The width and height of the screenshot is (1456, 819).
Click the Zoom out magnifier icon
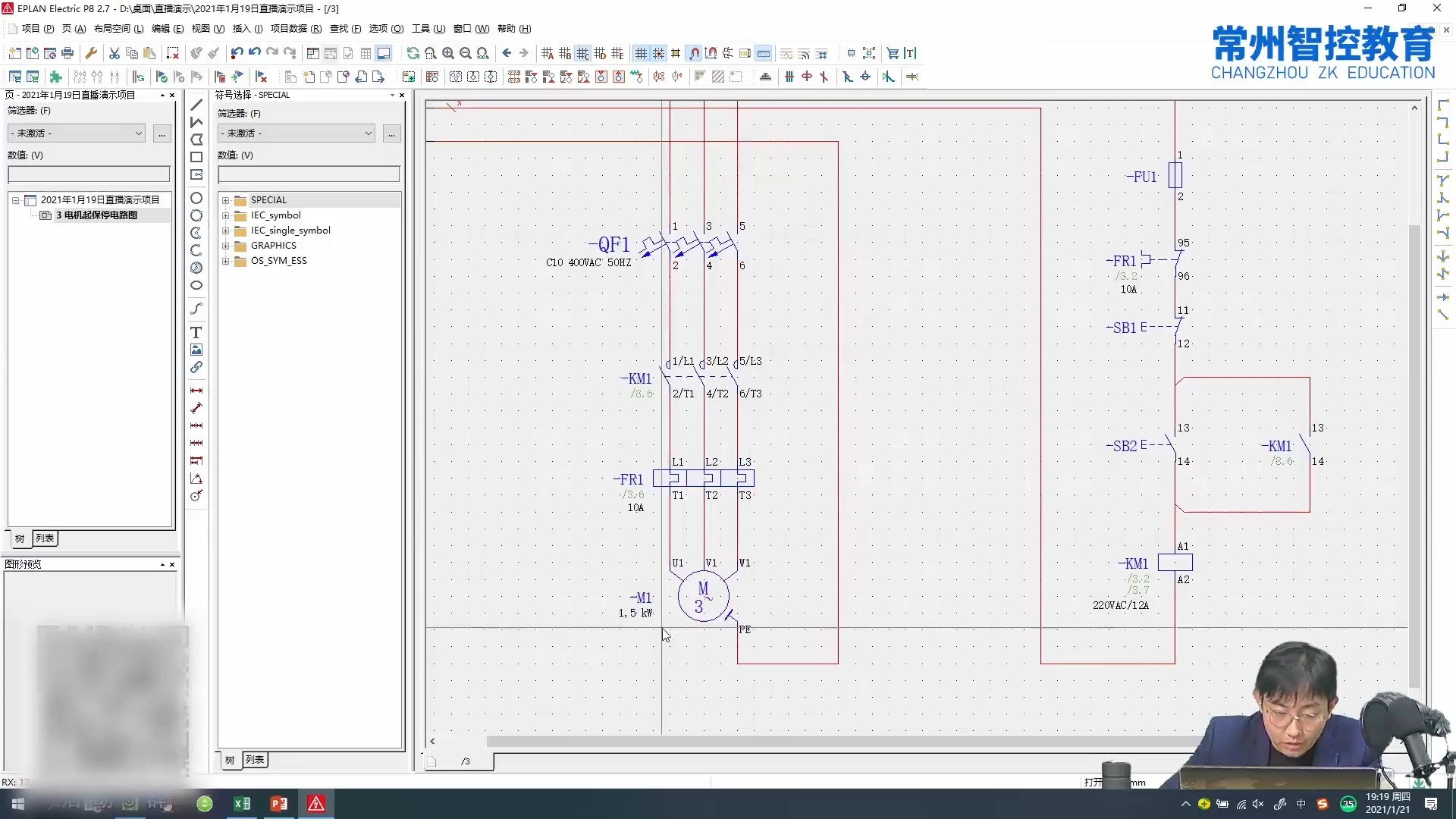click(466, 53)
